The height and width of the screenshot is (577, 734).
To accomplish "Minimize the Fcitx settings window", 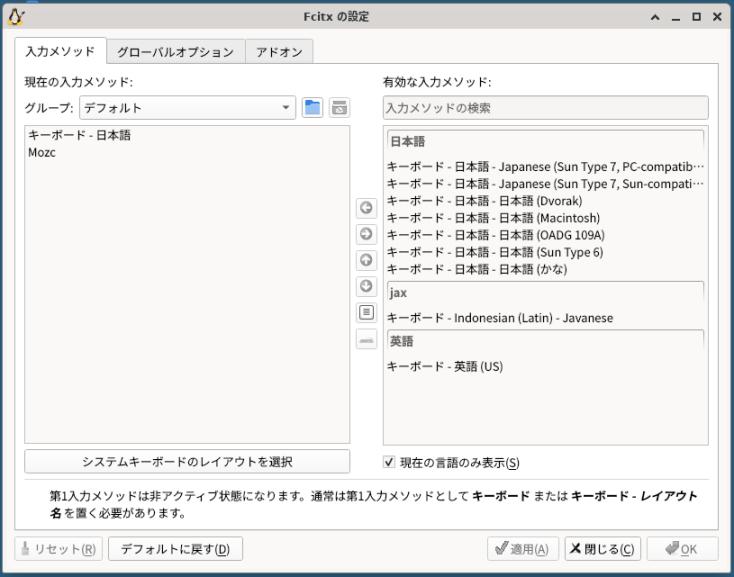I will pyautogui.click(x=675, y=17).
